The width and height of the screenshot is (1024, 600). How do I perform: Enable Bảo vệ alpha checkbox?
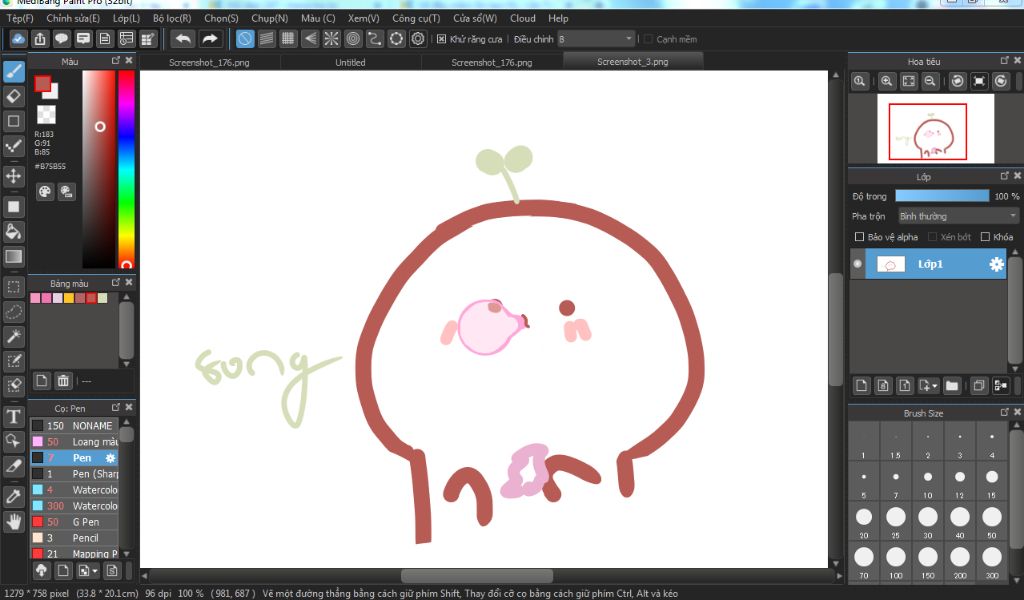(859, 236)
